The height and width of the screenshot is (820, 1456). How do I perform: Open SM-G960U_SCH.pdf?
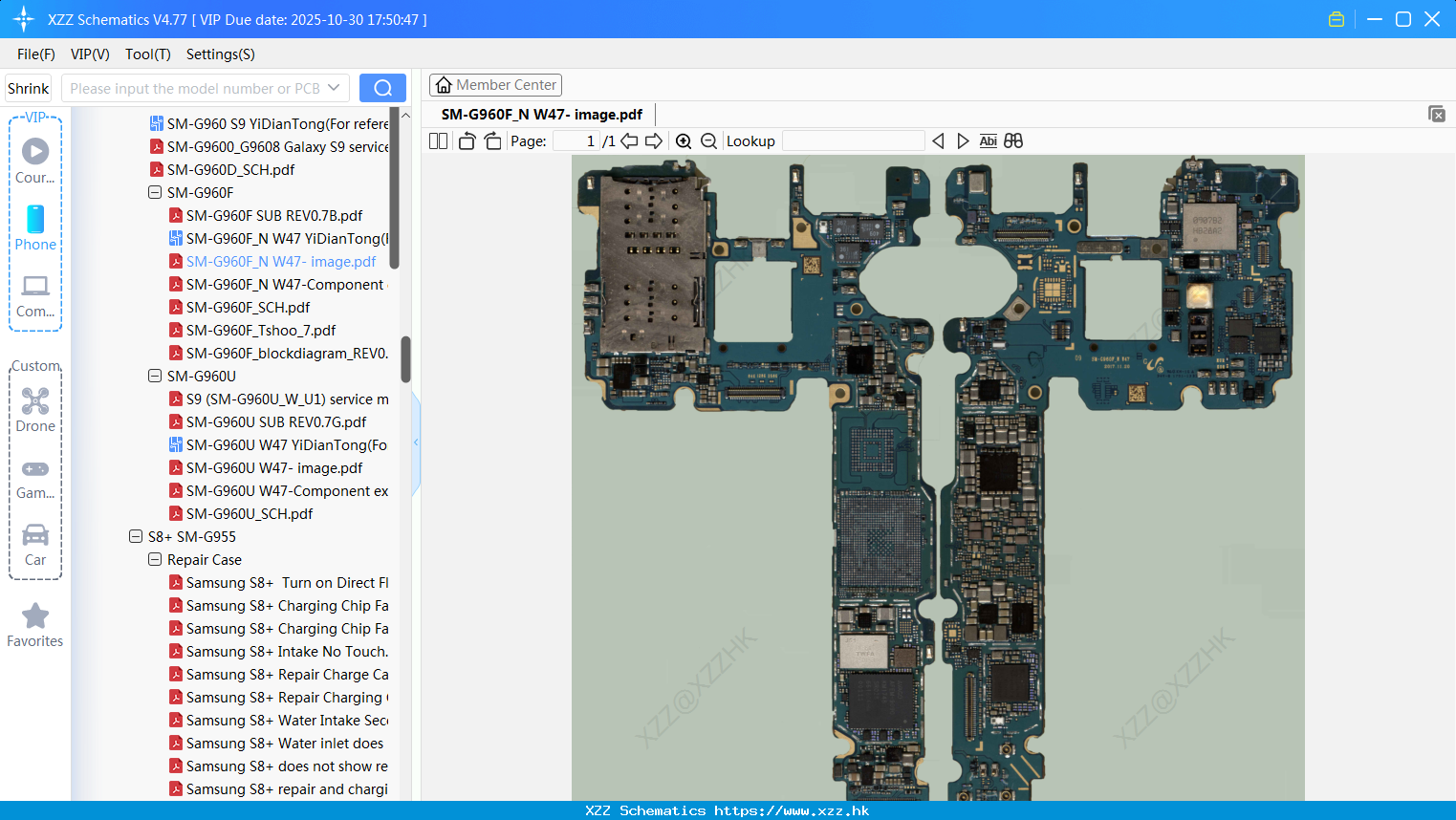point(250,513)
